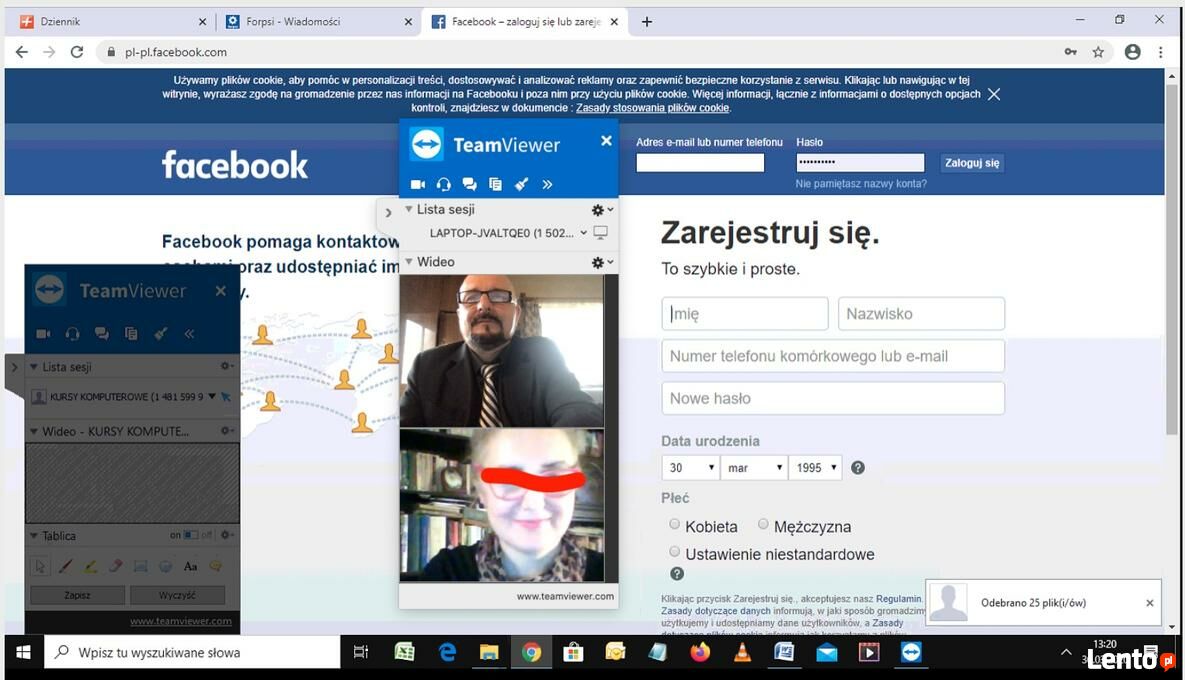Open the Tablica gear menu
Image resolution: width=1185 pixels, height=680 pixels.
click(x=225, y=535)
